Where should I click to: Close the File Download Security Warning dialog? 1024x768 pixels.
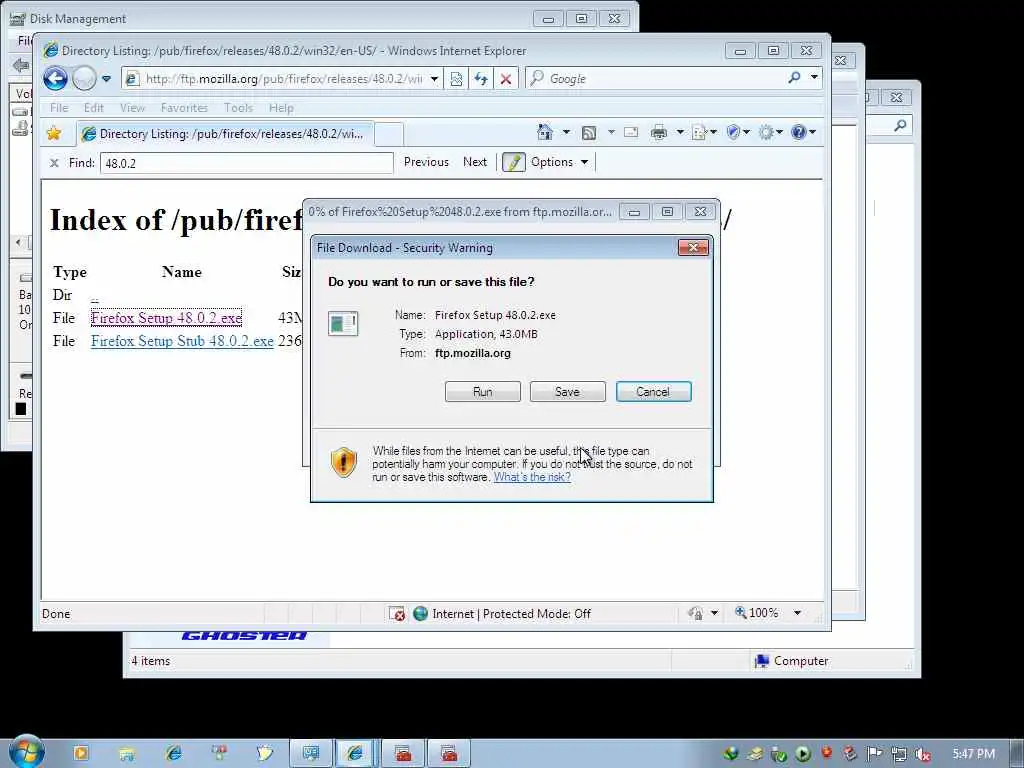tap(694, 248)
